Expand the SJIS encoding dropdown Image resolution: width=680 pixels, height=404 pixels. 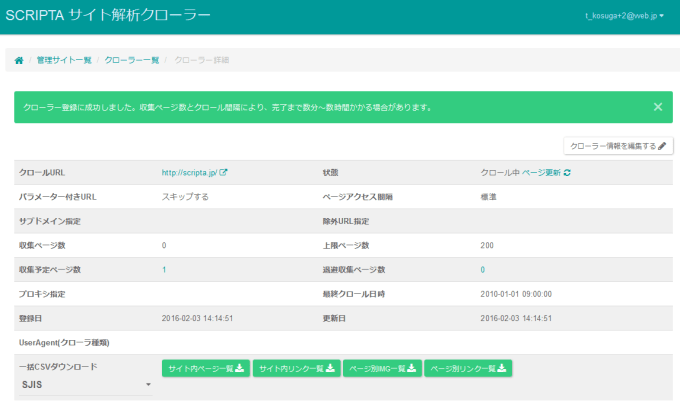coord(85,384)
